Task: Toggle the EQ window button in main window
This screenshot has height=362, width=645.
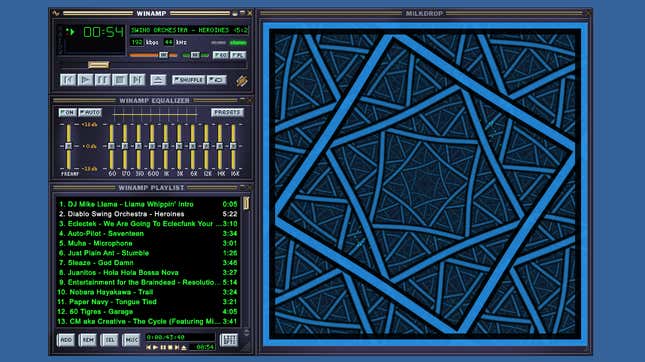Action: [220, 55]
